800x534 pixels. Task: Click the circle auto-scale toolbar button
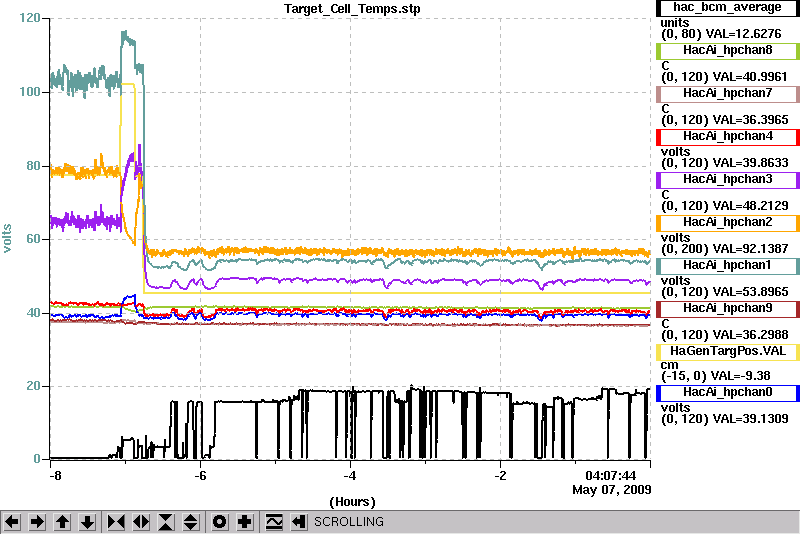(x=220, y=522)
